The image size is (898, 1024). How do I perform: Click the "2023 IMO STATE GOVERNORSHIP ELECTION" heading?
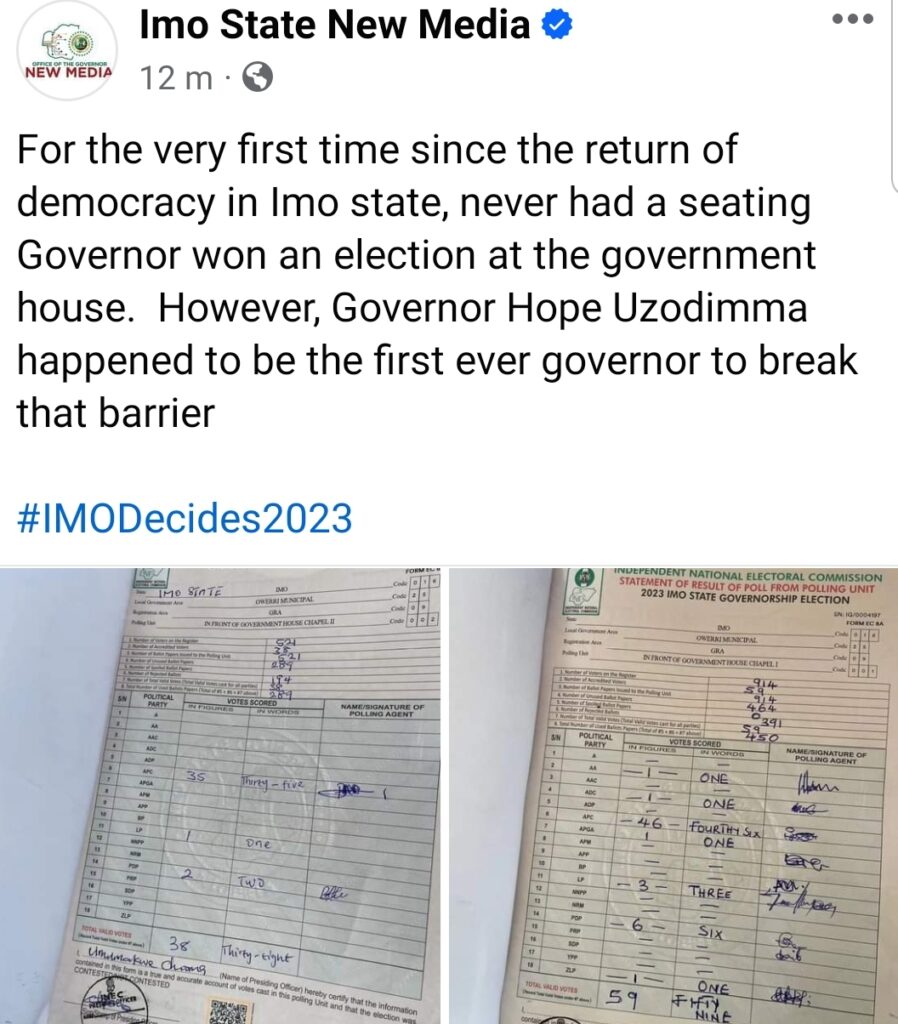[x=748, y=592]
